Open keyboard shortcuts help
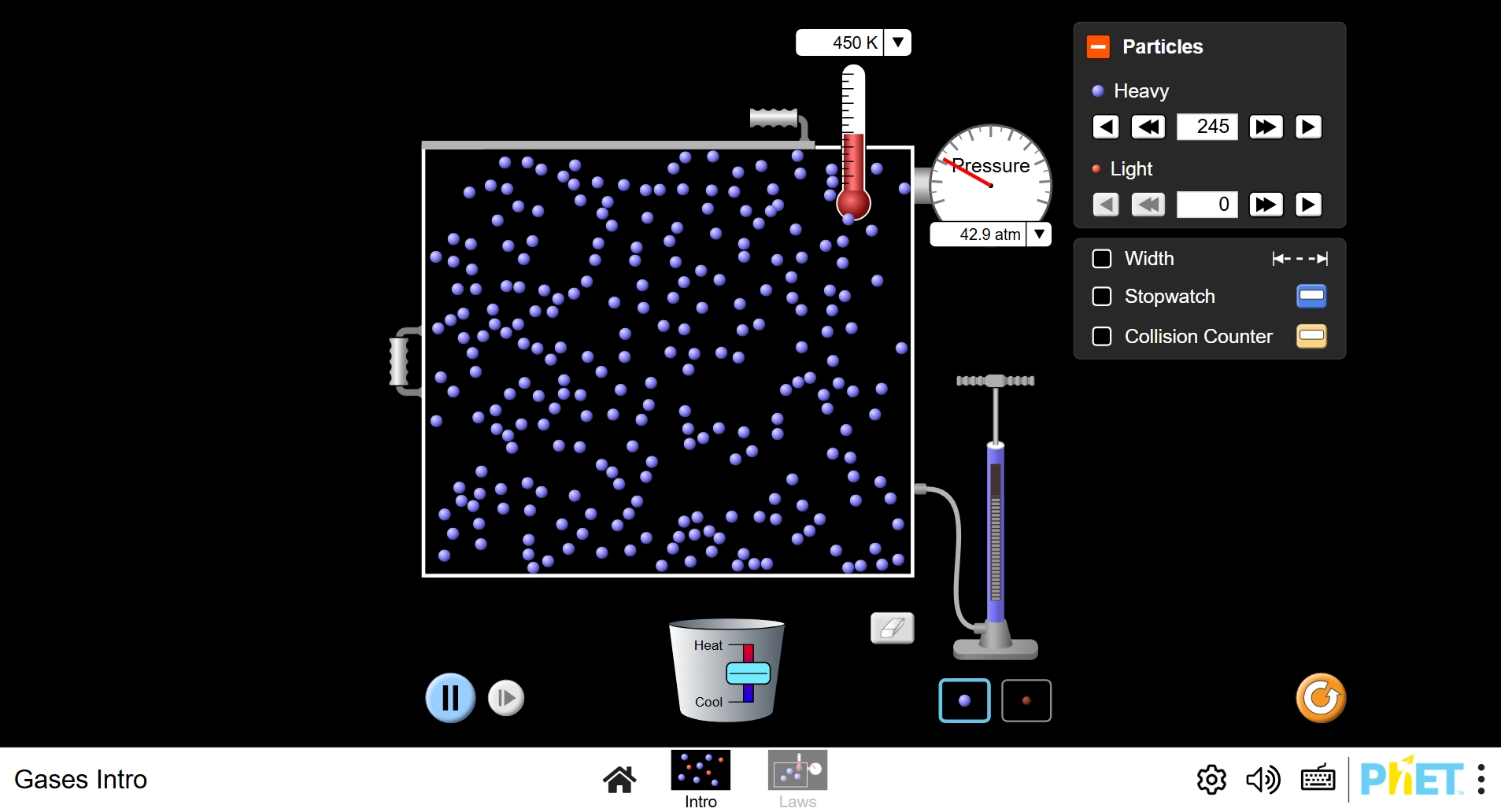The image size is (1501, 812). point(1318,778)
